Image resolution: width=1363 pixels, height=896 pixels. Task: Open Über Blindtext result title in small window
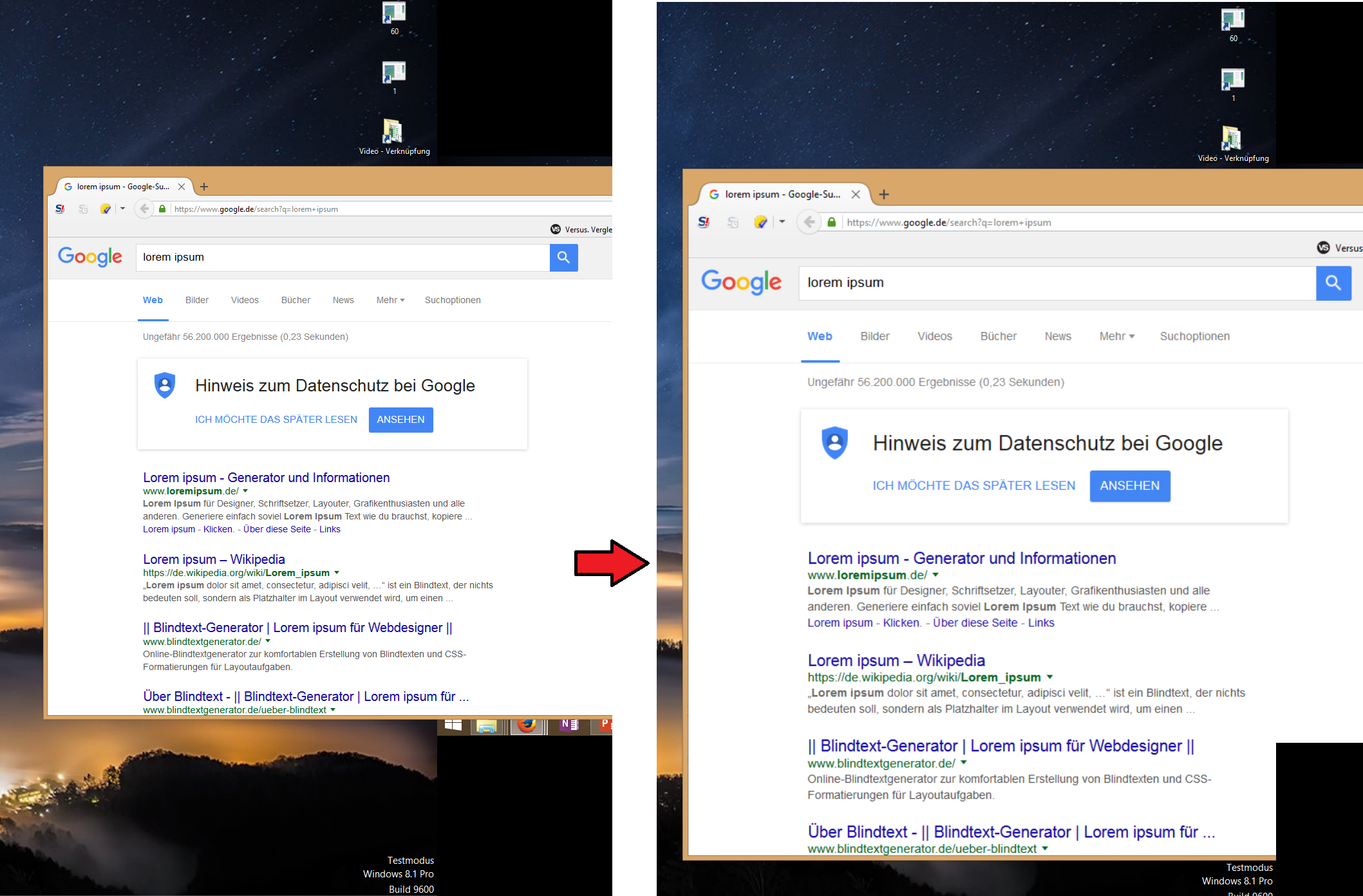pyautogui.click(x=306, y=696)
